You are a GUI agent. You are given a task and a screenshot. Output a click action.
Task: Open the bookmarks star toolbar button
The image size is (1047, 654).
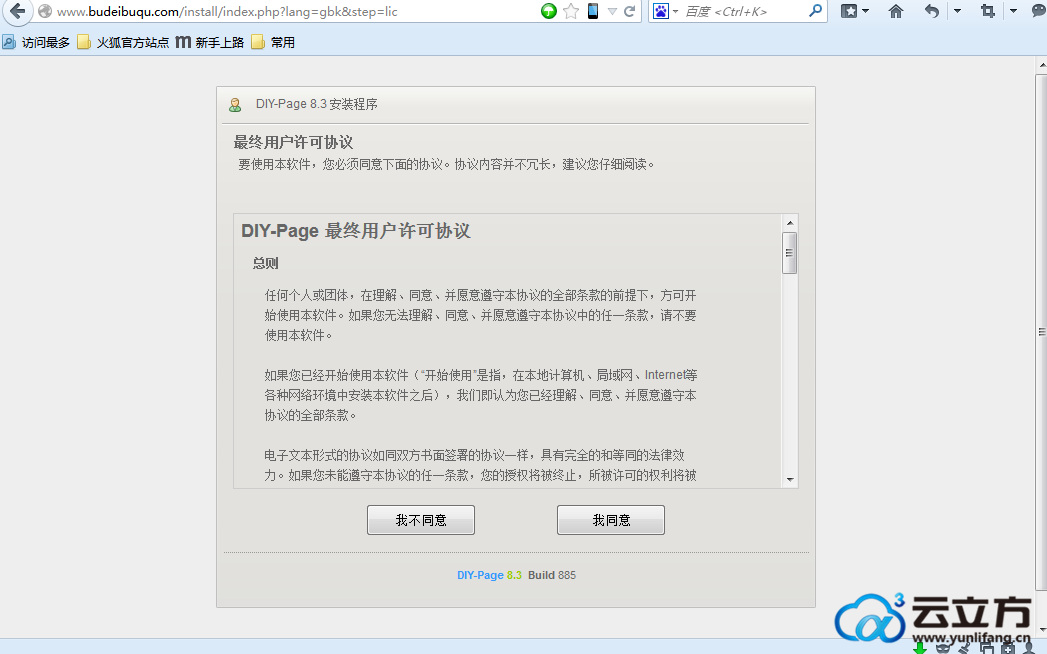(849, 11)
